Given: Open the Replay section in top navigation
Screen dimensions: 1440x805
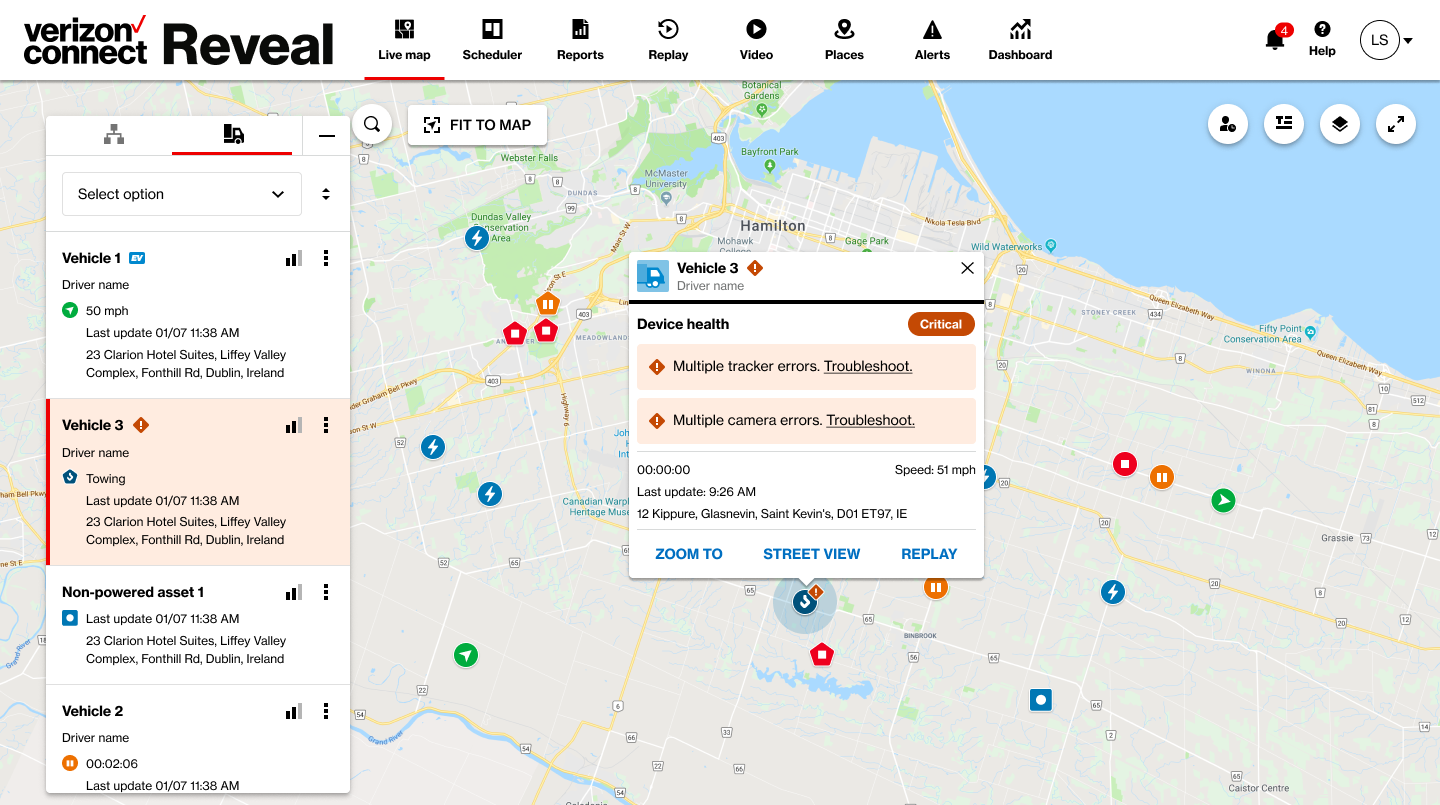Looking at the screenshot, I should click(x=668, y=40).
